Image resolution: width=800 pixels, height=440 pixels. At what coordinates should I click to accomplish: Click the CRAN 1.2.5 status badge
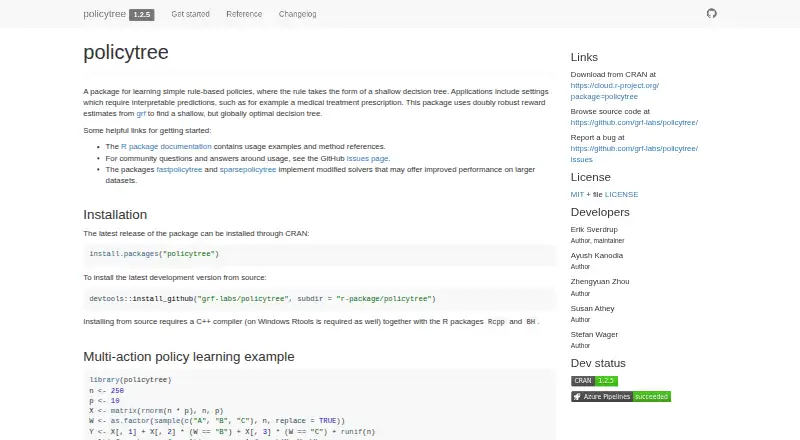[594, 381]
